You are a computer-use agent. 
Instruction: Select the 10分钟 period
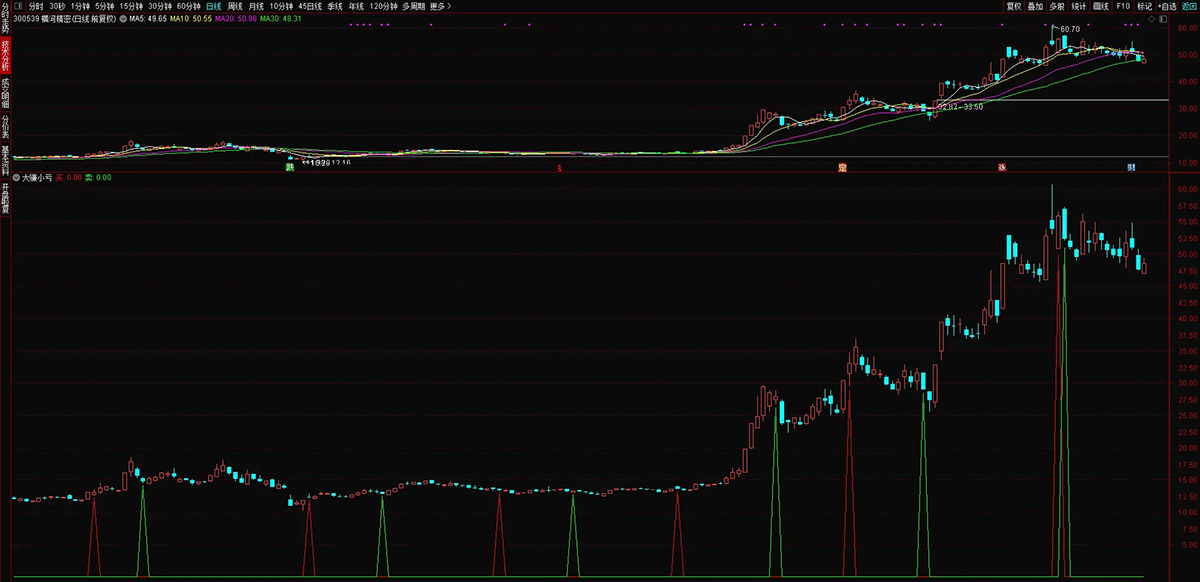282,6
